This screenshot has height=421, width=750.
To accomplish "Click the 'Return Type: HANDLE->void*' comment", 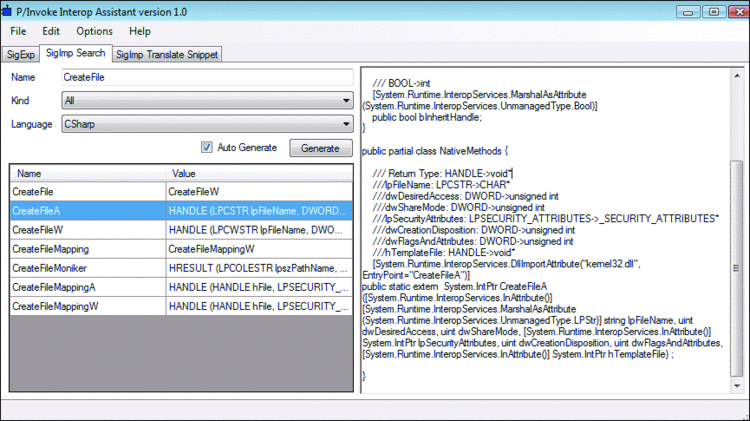I will [x=442, y=174].
